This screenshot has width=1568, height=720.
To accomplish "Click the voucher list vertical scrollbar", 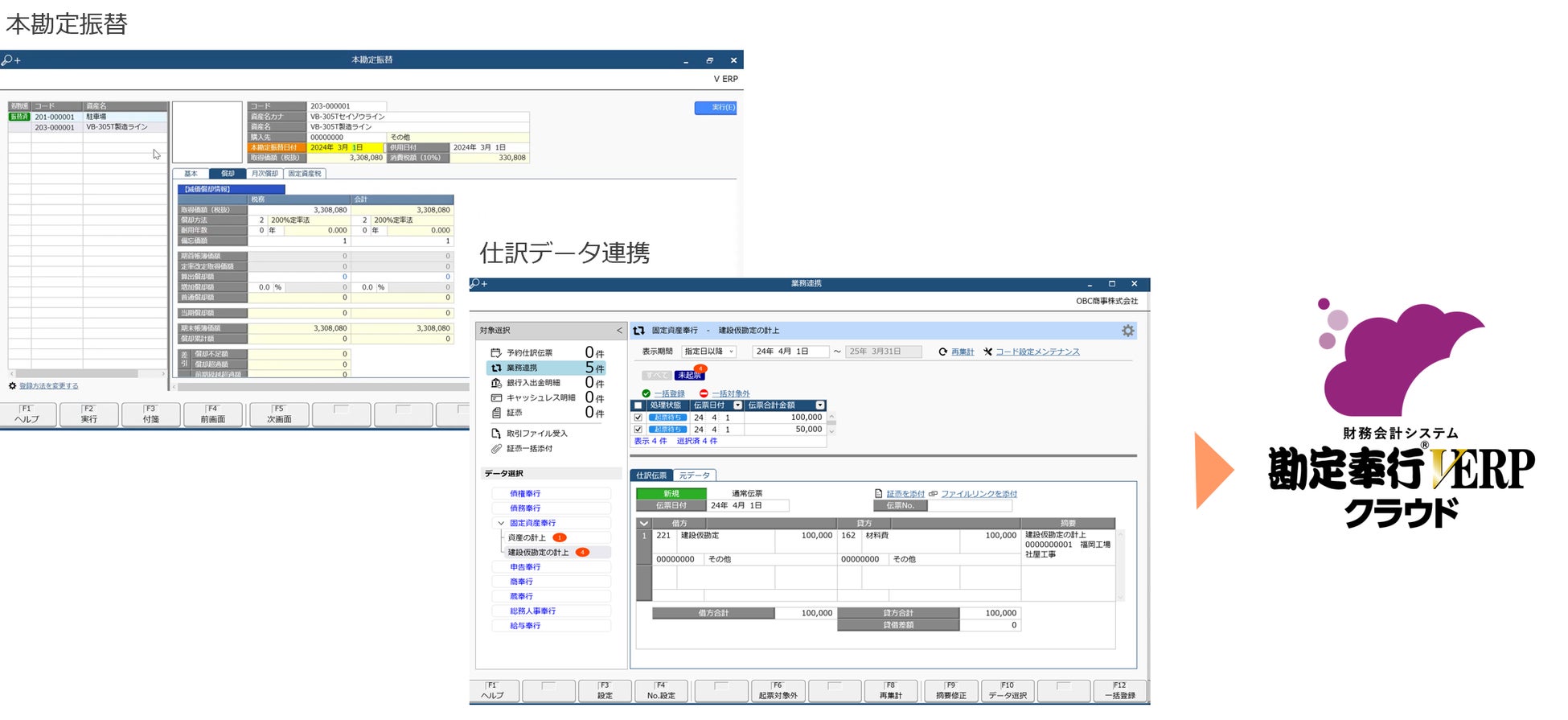I will pos(831,424).
